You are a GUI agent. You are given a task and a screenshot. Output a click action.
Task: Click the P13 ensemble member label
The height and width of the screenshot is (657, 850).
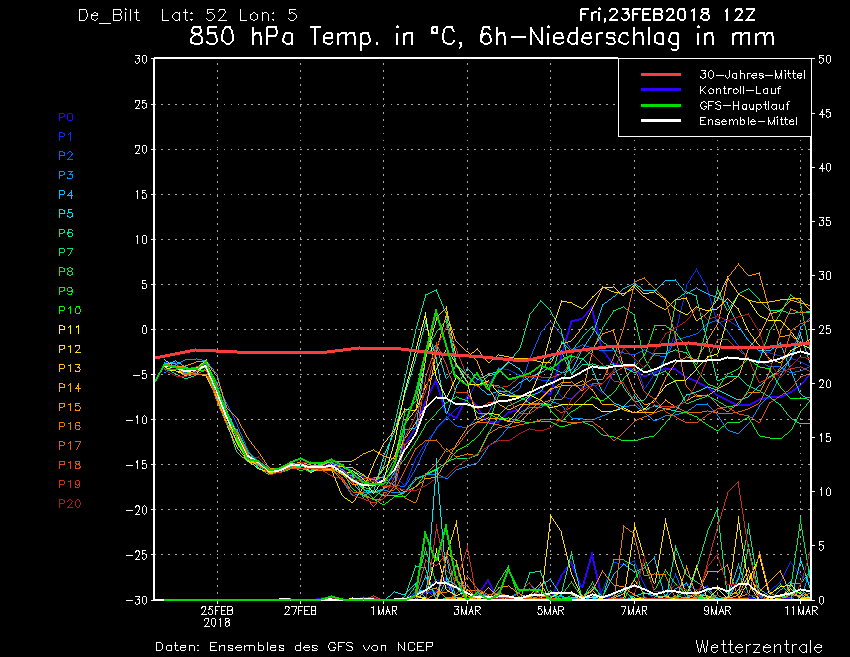pyautogui.click(x=70, y=368)
